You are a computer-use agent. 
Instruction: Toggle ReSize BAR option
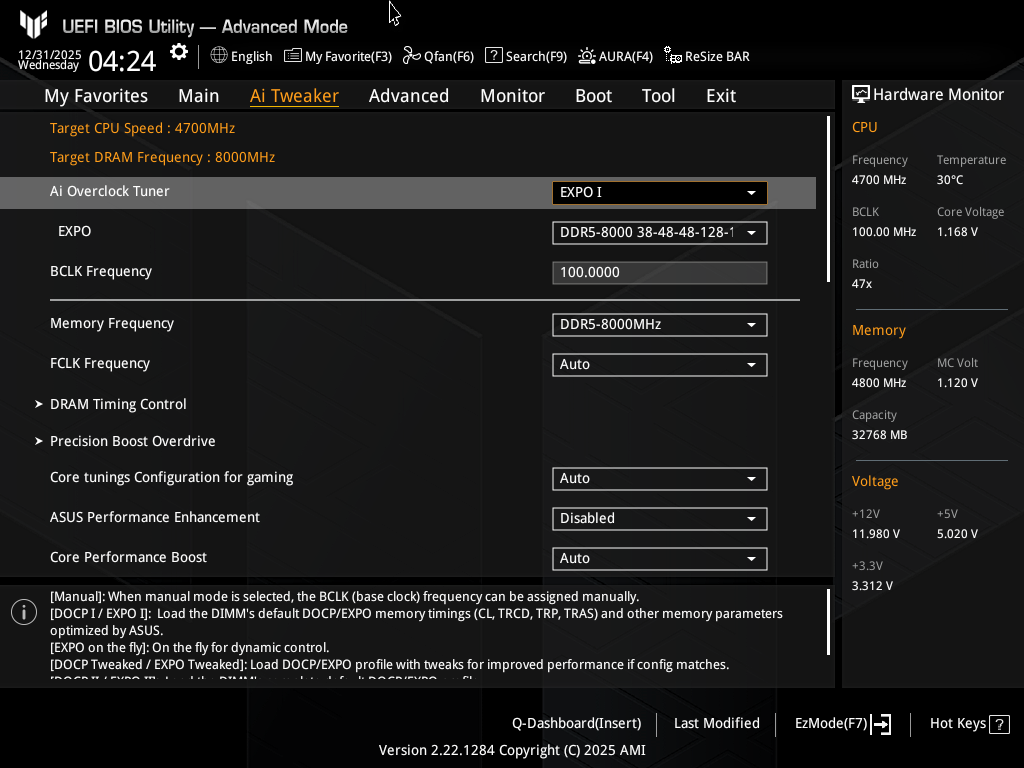pyautogui.click(x=706, y=56)
